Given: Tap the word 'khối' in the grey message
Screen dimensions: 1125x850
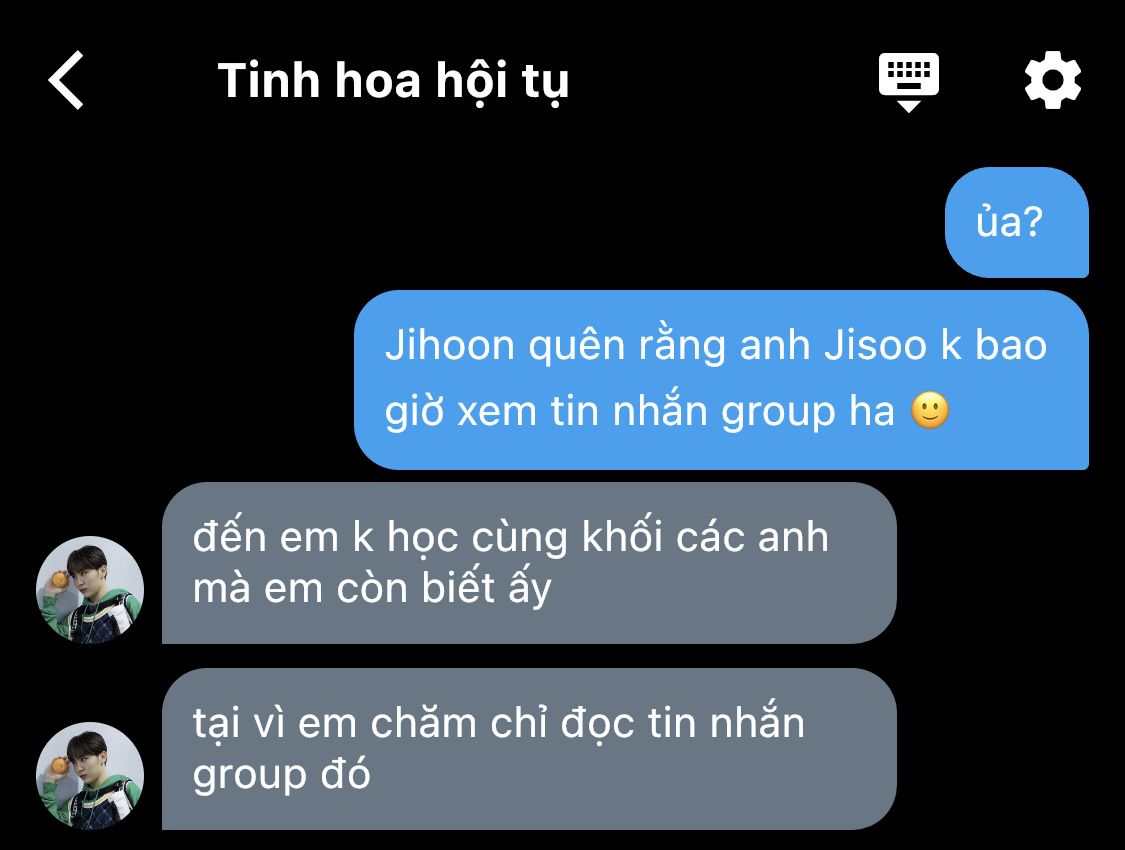Looking at the screenshot, I should click(x=622, y=536).
